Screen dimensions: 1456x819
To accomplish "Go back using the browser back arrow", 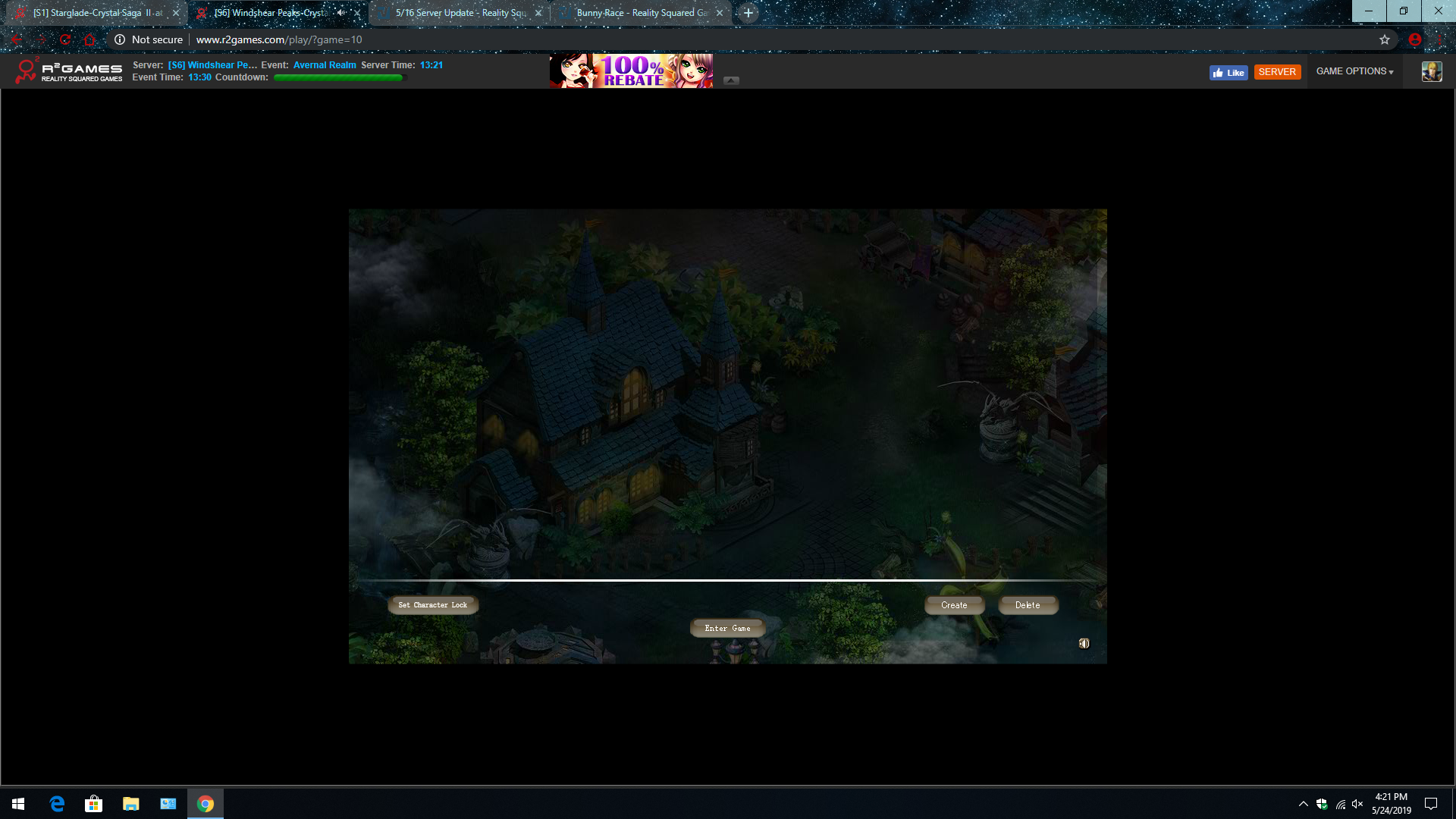I will click(17, 39).
